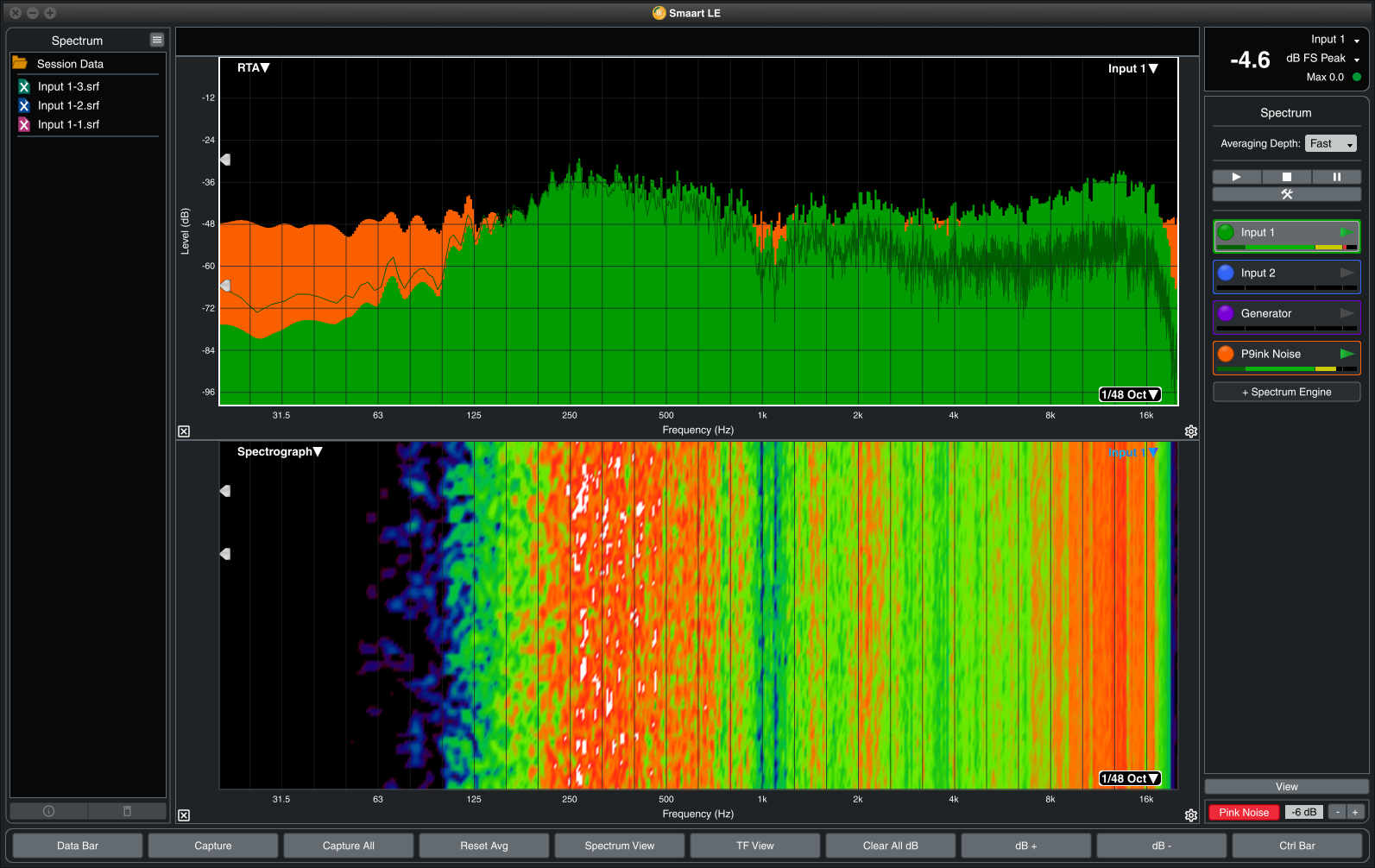The width and height of the screenshot is (1375, 868).
Task: Decrease generator level with minus button
Action: pyautogui.click(x=1337, y=812)
